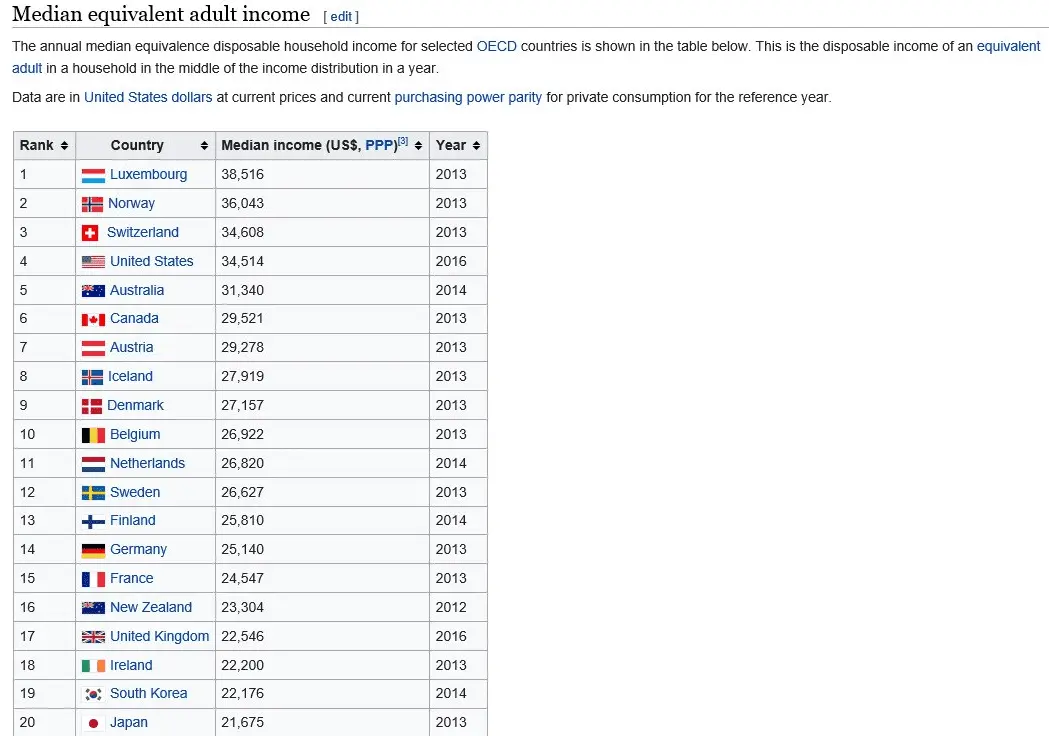
Task: Sort table by Rank column
Action: pos(64,145)
